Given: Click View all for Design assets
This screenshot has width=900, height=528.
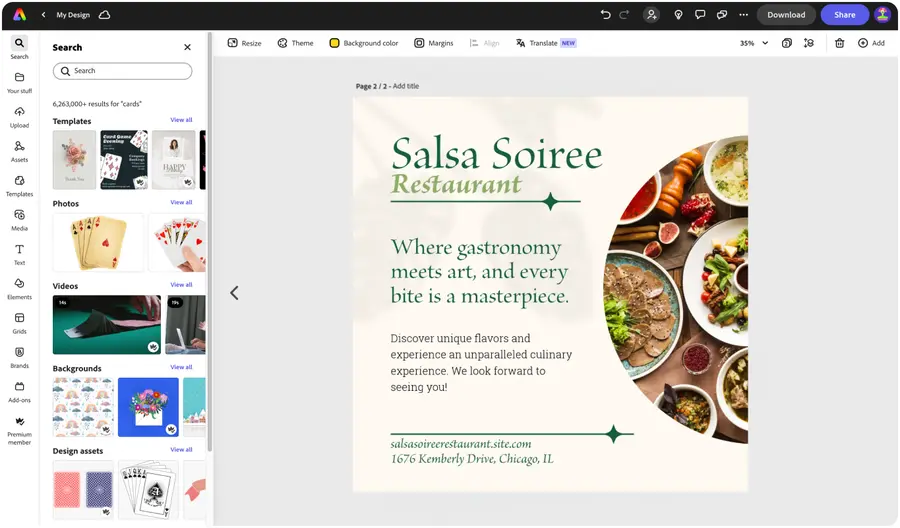Looking at the screenshot, I should pyautogui.click(x=181, y=450).
